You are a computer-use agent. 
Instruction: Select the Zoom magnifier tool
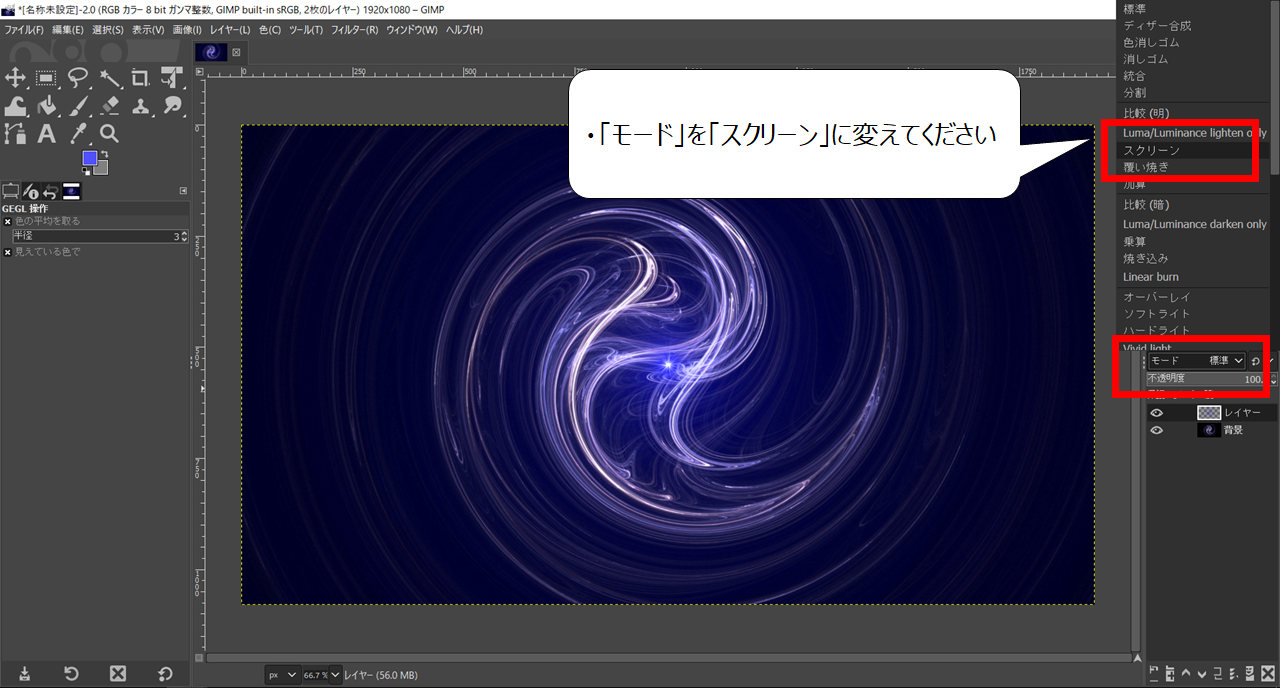click(x=110, y=133)
